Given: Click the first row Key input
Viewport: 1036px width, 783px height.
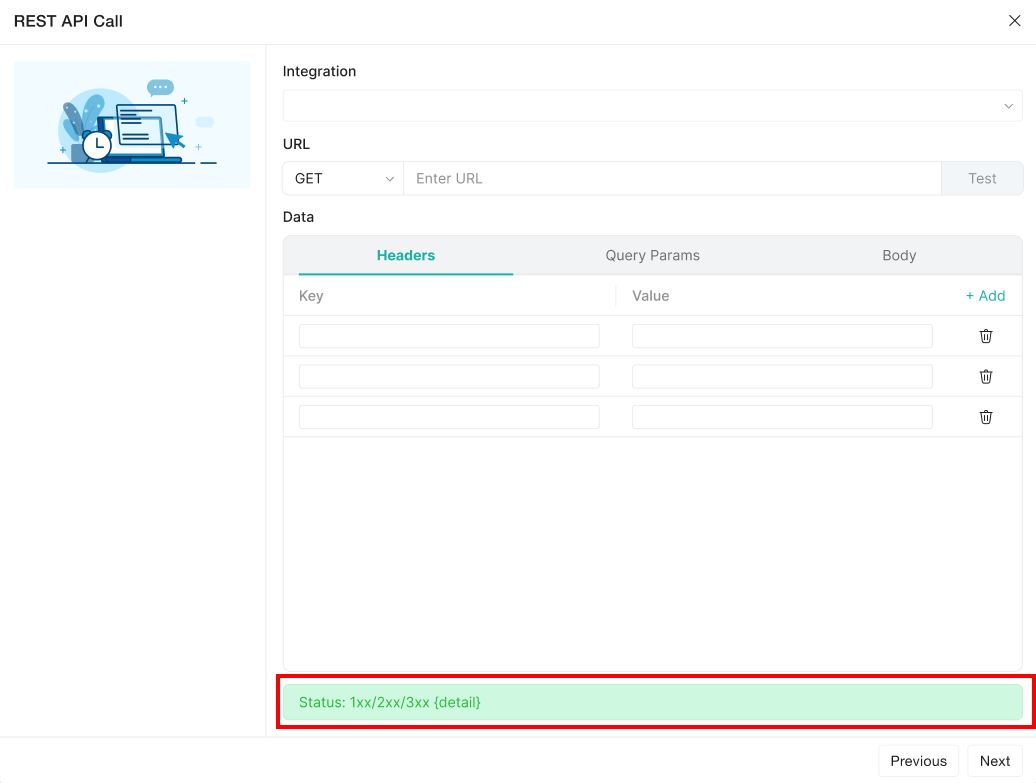Looking at the screenshot, I should (449, 336).
